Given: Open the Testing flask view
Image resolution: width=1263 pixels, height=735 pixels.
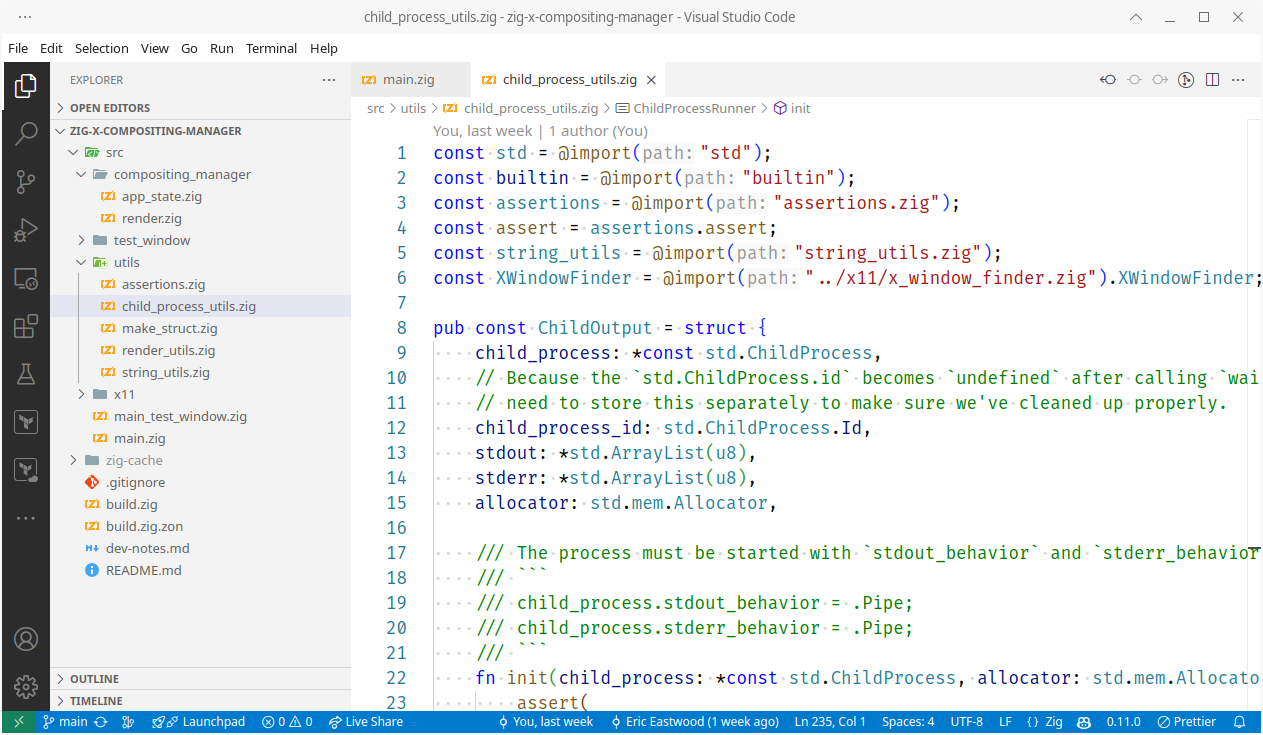Looking at the screenshot, I should pos(26,374).
